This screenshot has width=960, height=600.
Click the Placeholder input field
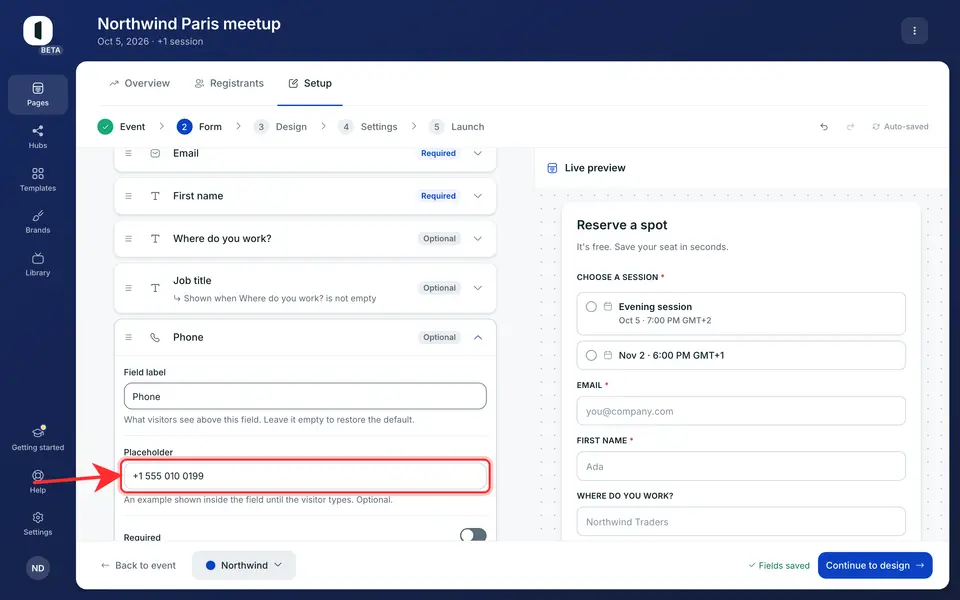pos(305,476)
